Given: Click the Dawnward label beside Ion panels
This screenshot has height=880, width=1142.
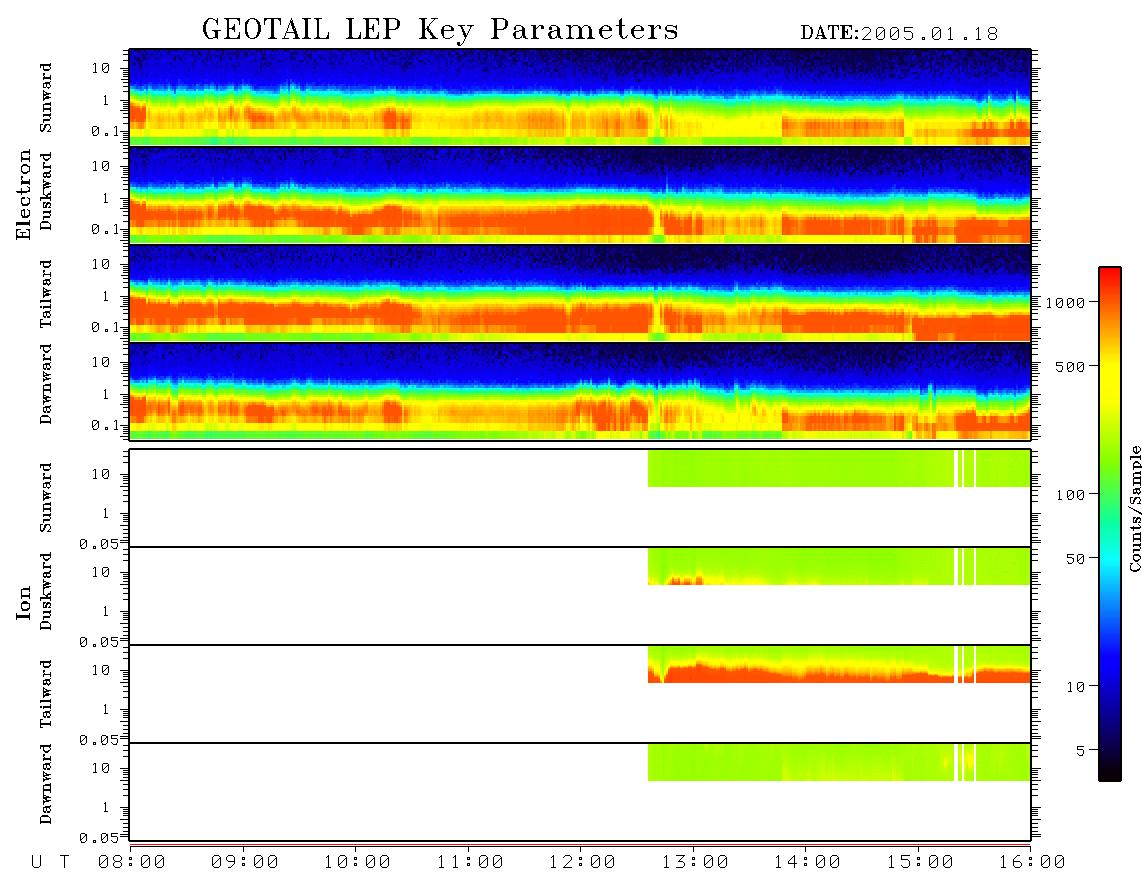Looking at the screenshot, I should [46, 784].
